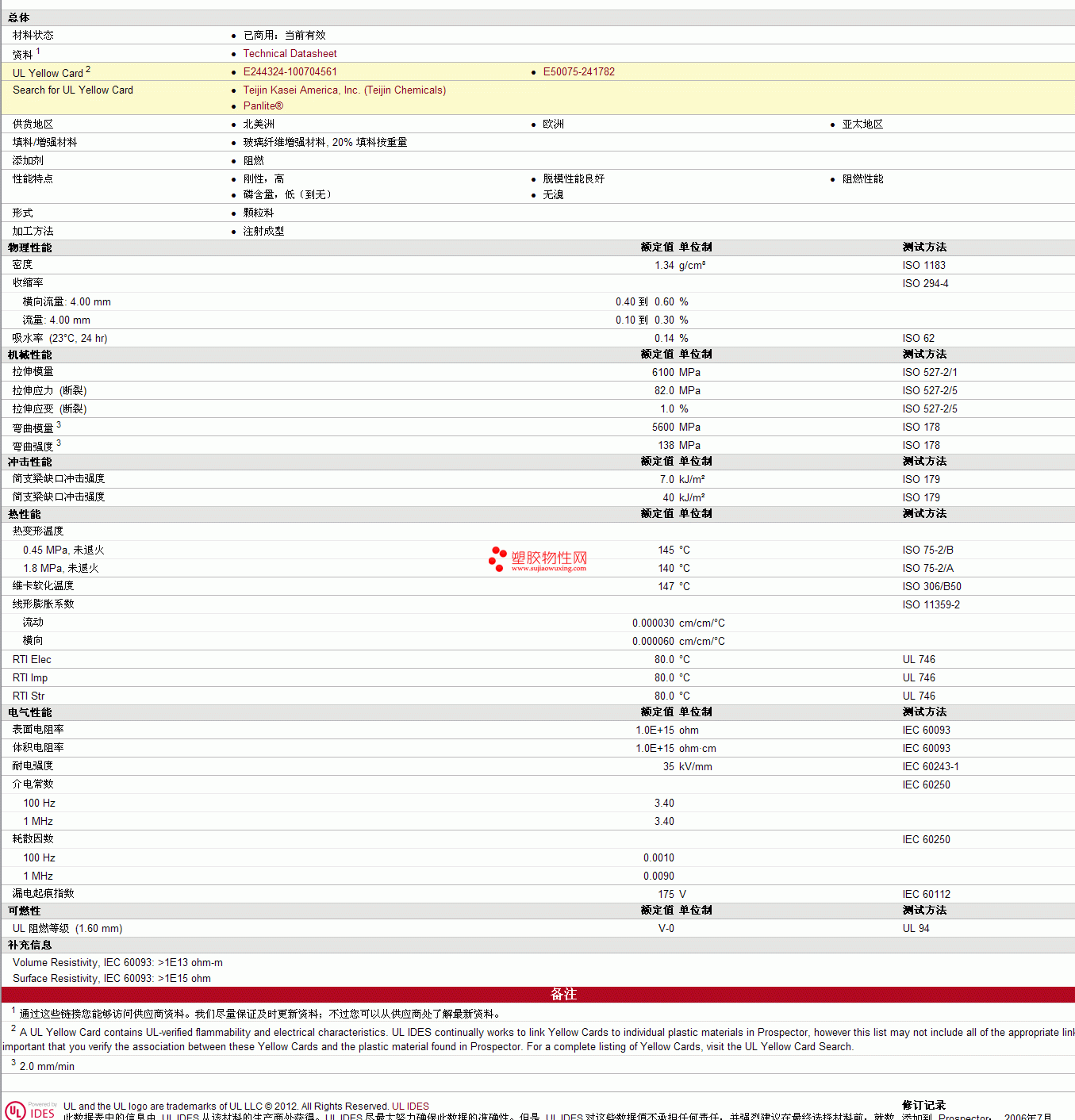
Task: Open Yellow Card E244324-100704561 link
Action: pyautogui.click(x=290, y=71)
